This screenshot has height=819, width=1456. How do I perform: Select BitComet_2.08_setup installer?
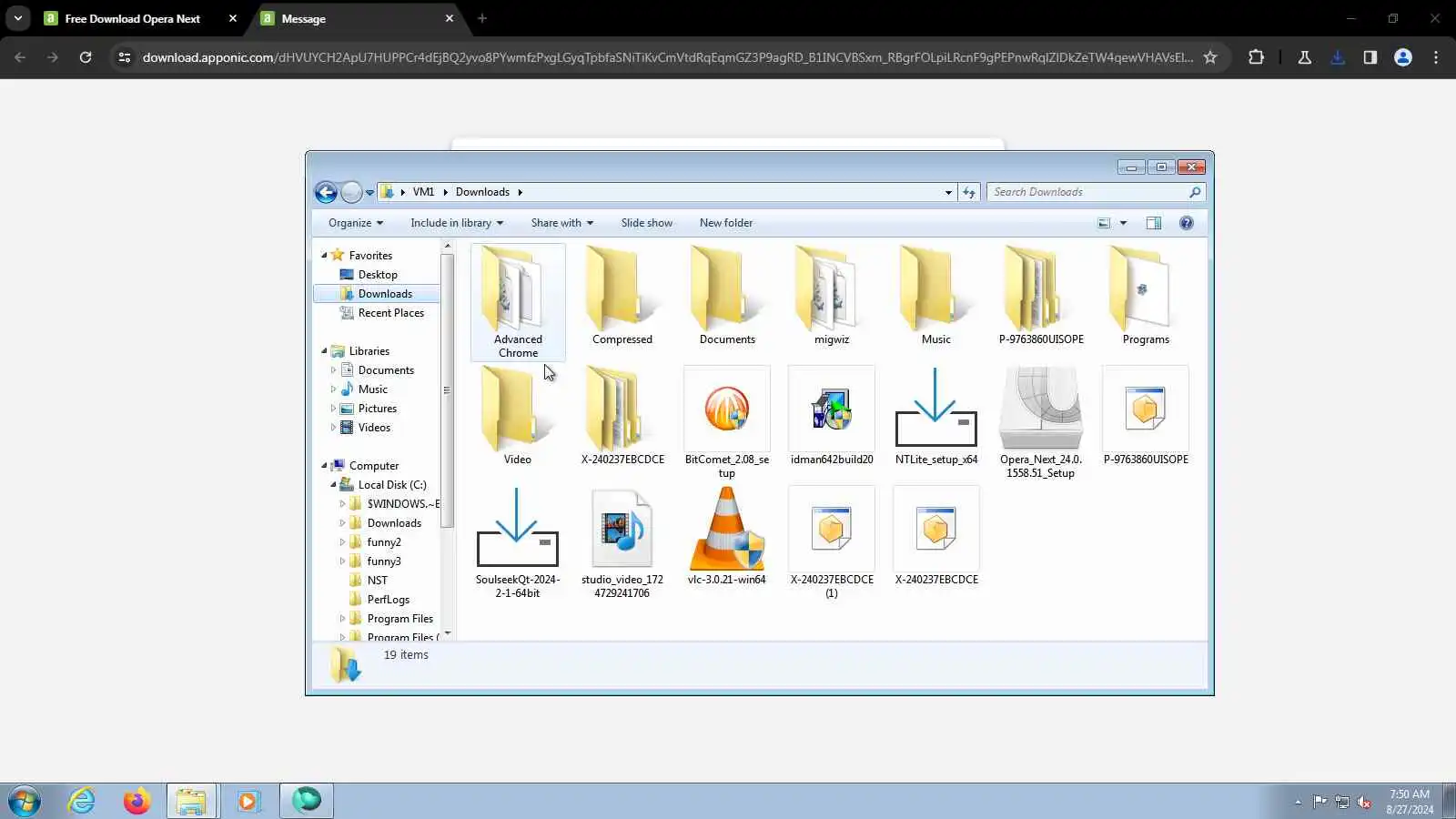click(x=727, y=422)
